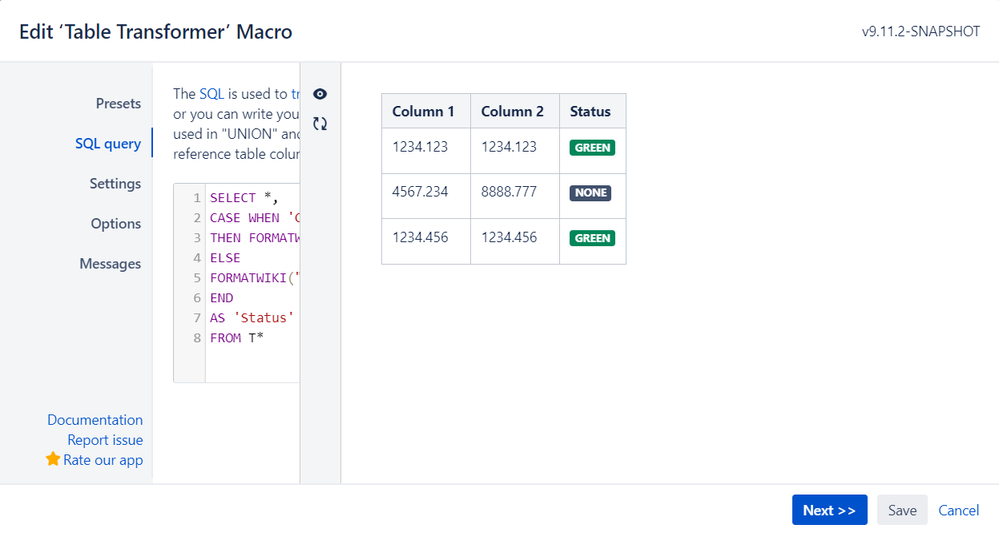Click the Rate our app link
Image resolution: width=999 pixels, height=534 pixels.
coord(103,460)
